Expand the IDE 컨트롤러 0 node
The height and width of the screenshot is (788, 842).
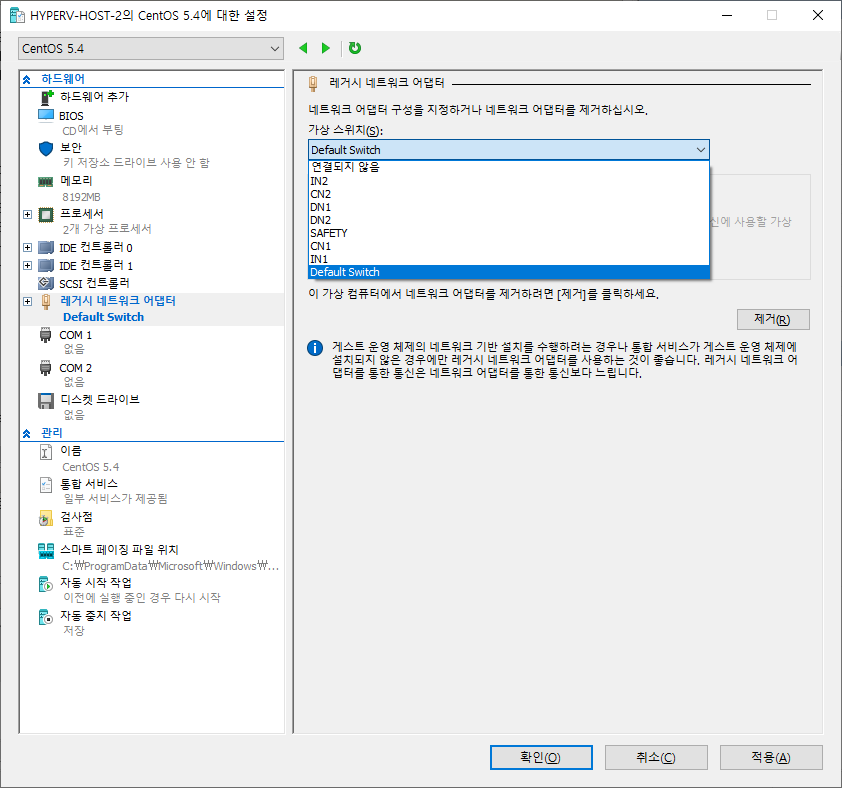click(27, 247)
